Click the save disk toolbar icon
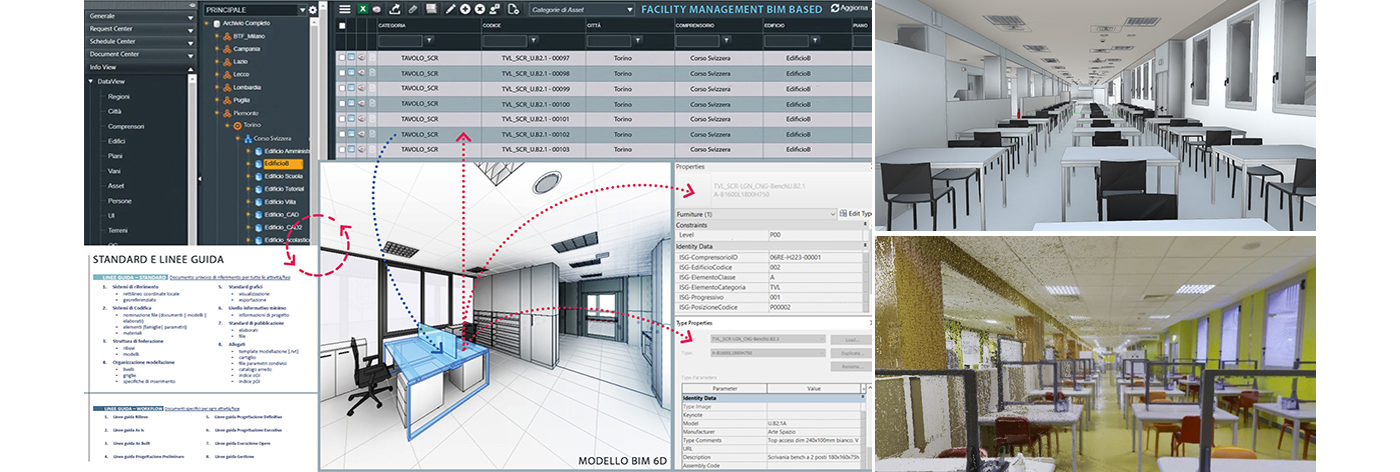The width and height of the screenshot is (1400, 472). tap(431, 9)
